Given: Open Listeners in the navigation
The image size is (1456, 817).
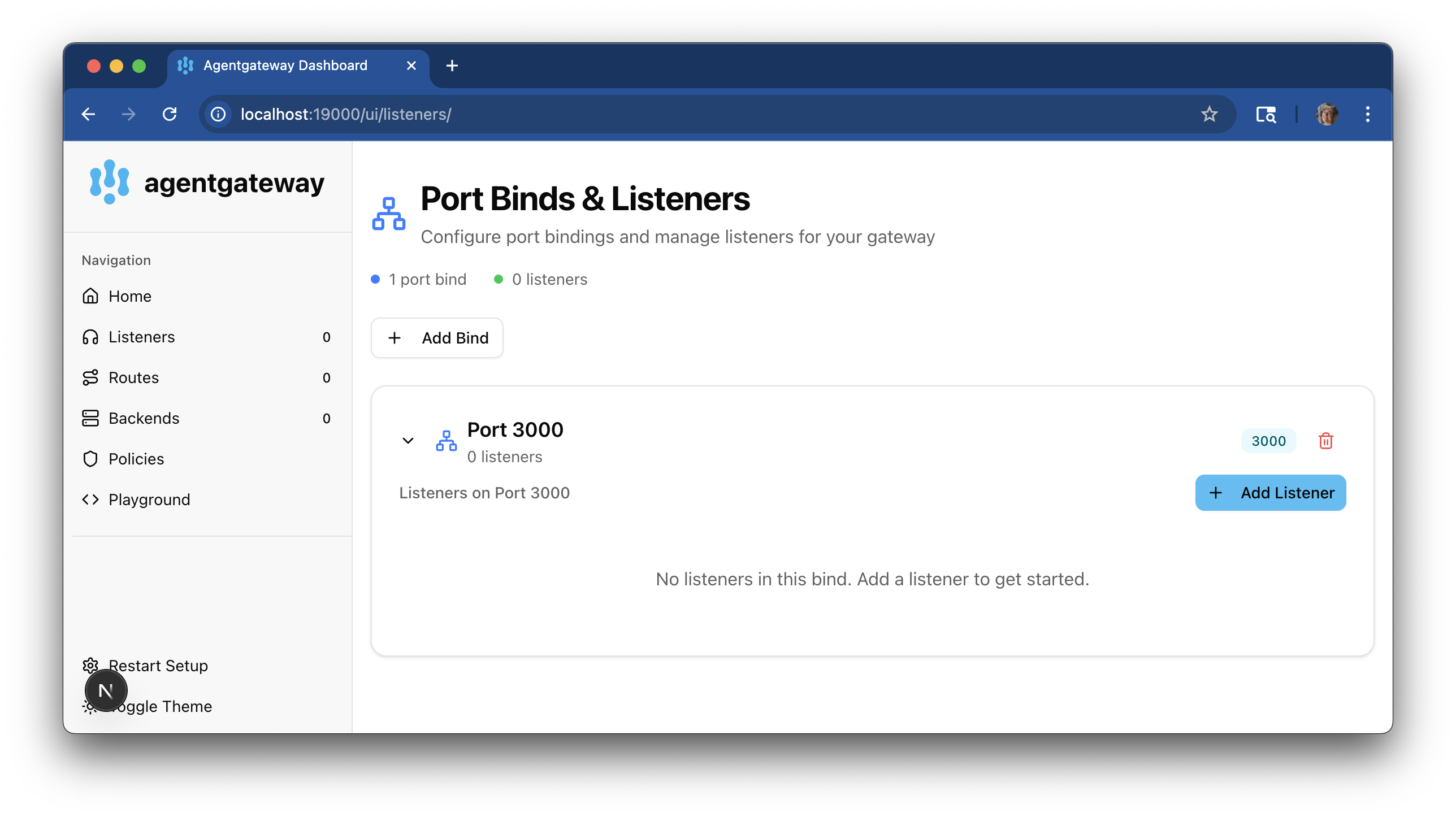Looking at the screenshot, I should coord(208,337).
